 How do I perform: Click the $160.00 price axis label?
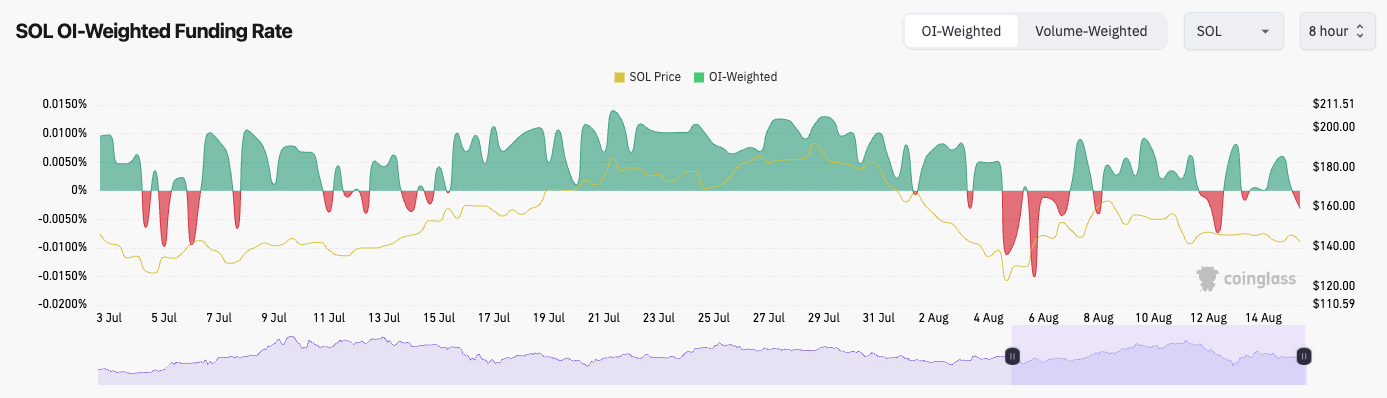coord(1335,206)
